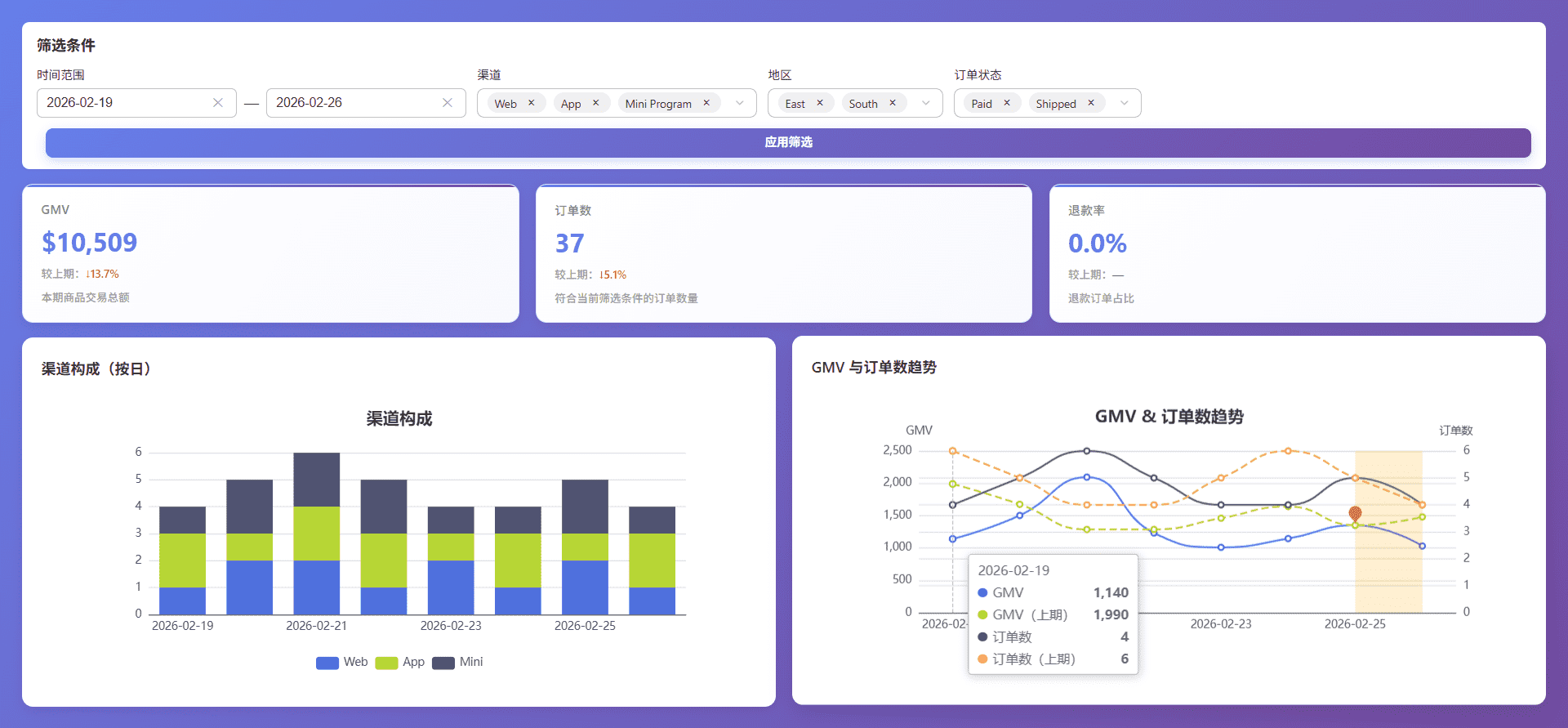
Task: Toggle Mini series in chart legend
Action: (x=457, y=662)
